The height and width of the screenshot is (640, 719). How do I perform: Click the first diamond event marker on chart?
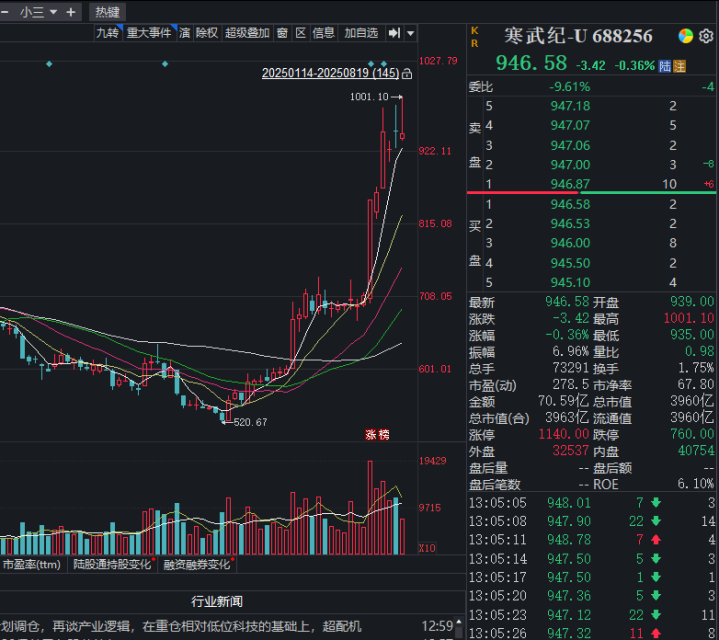(49, 64)
